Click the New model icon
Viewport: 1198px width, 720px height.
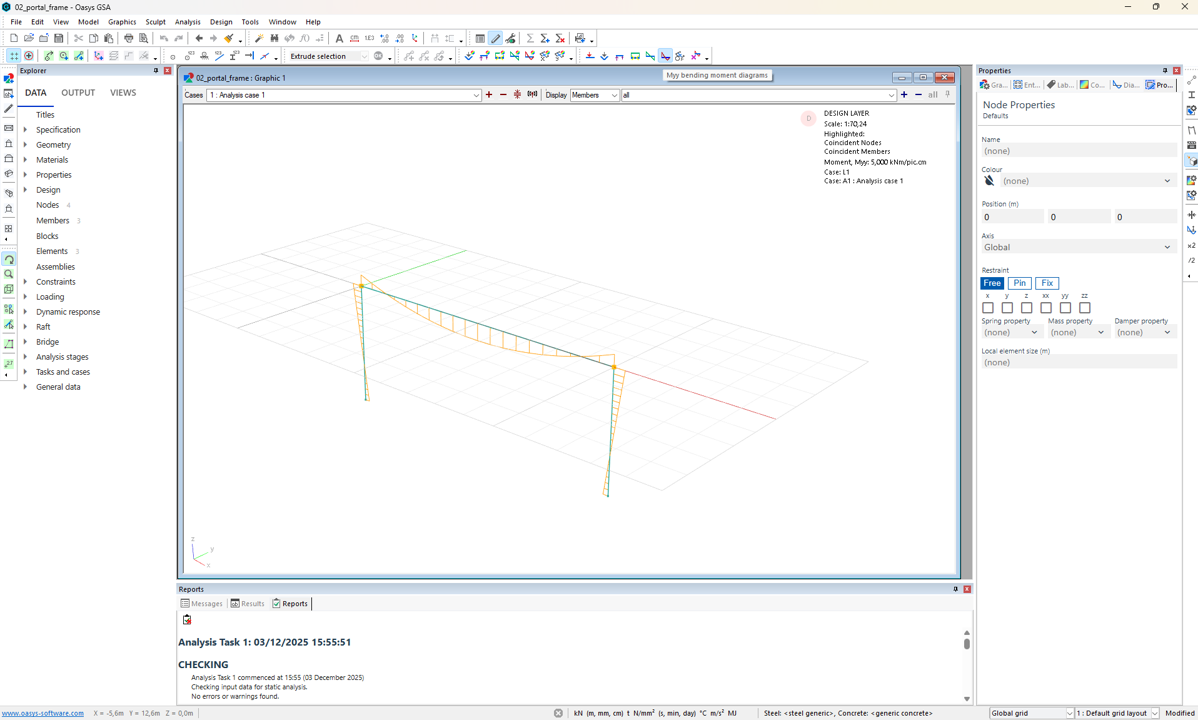(15, 37)
